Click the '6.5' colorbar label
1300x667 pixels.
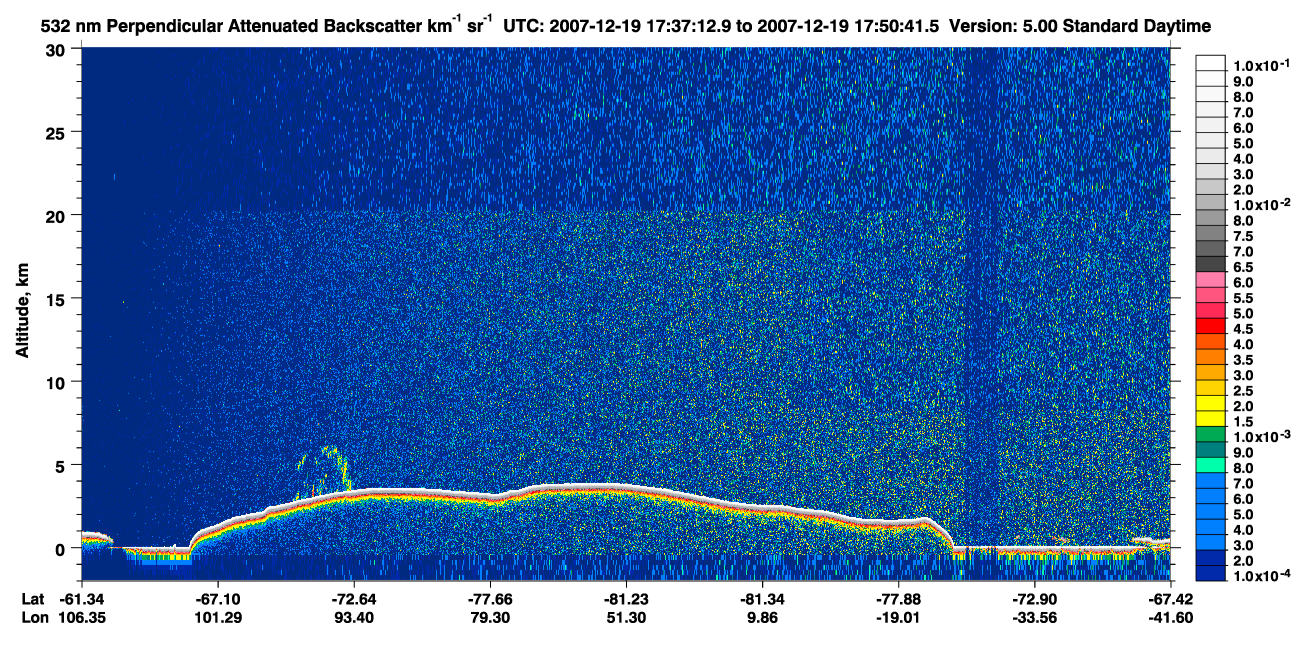1241,268
